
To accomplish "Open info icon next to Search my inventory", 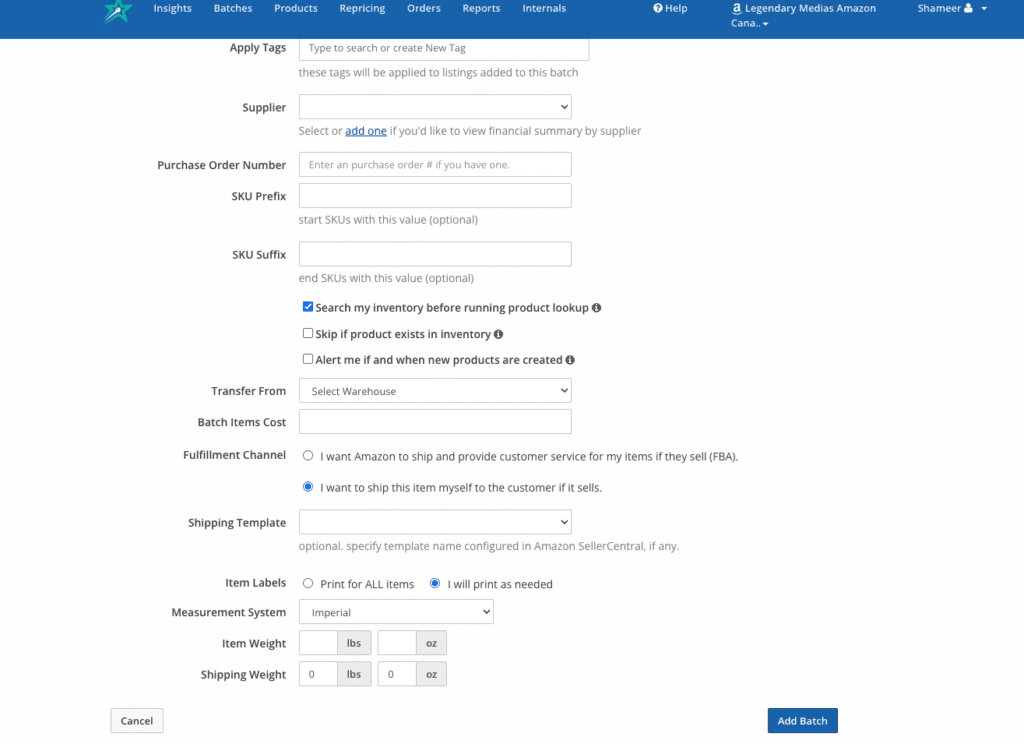I will 596,308.
